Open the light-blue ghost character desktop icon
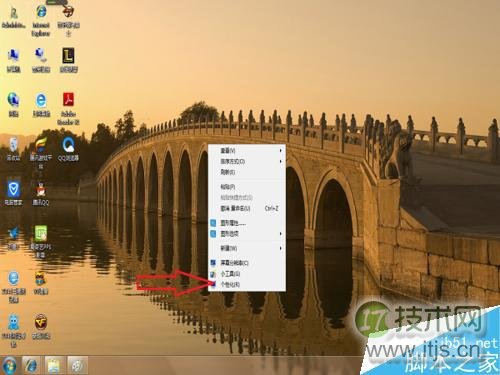 (13, 330)
